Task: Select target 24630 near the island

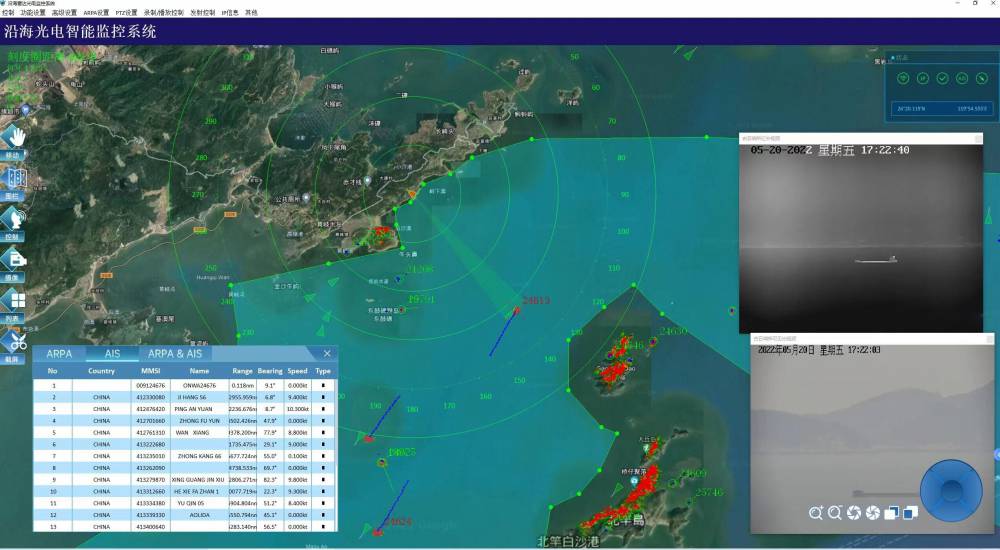Action: (x=653, y=342)
